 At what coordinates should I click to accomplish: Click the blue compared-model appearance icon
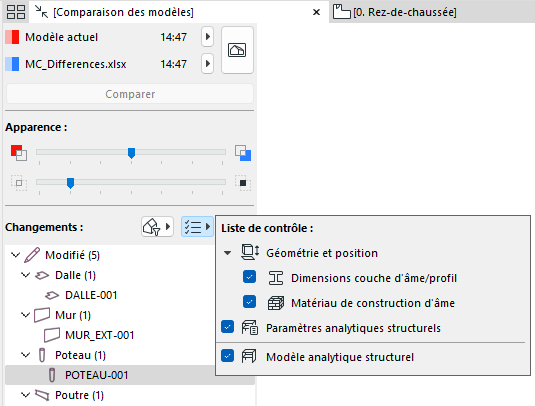tap(243, 153)
